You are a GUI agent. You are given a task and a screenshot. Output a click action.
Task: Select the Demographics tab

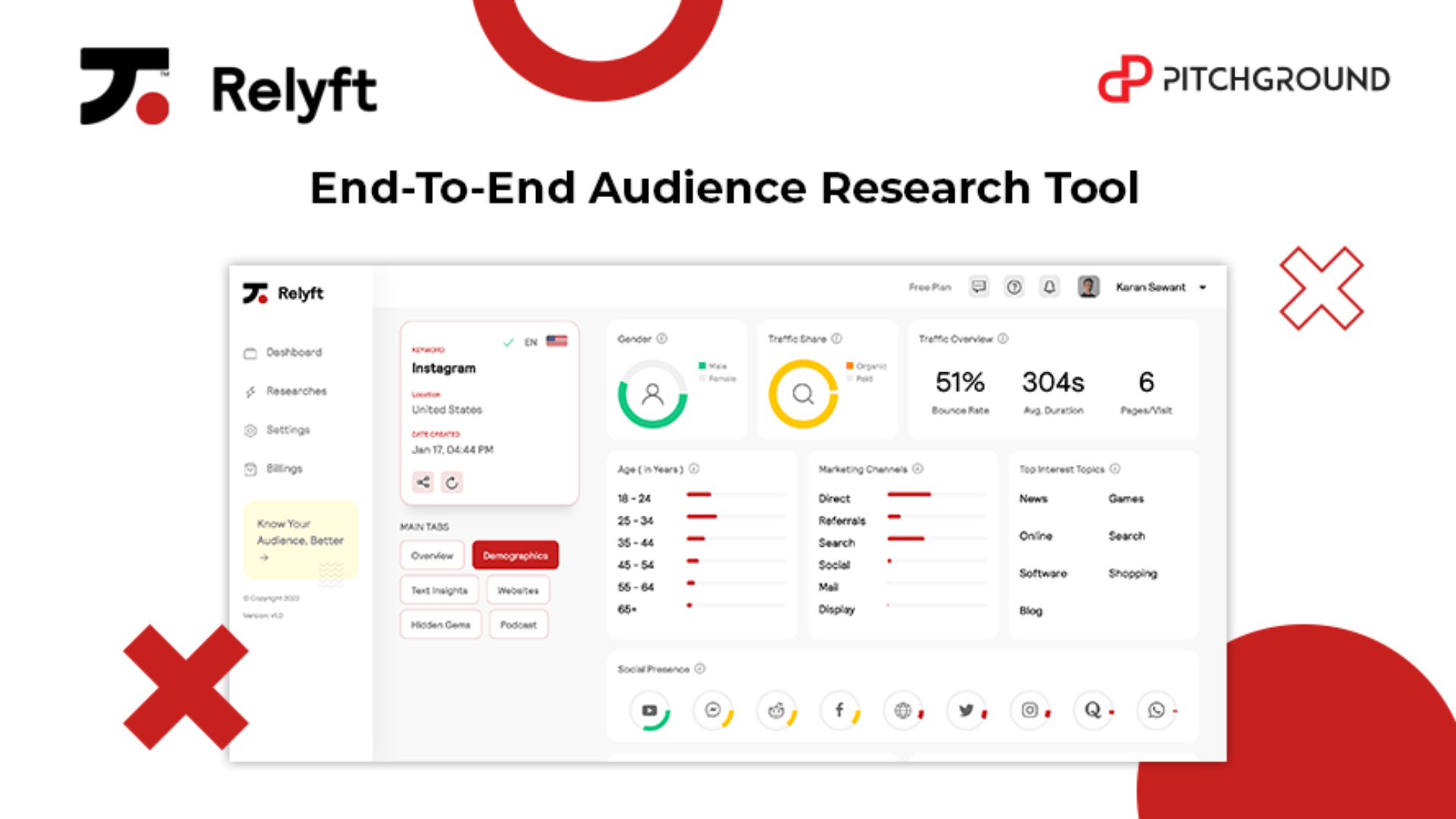tap(515, 556)
